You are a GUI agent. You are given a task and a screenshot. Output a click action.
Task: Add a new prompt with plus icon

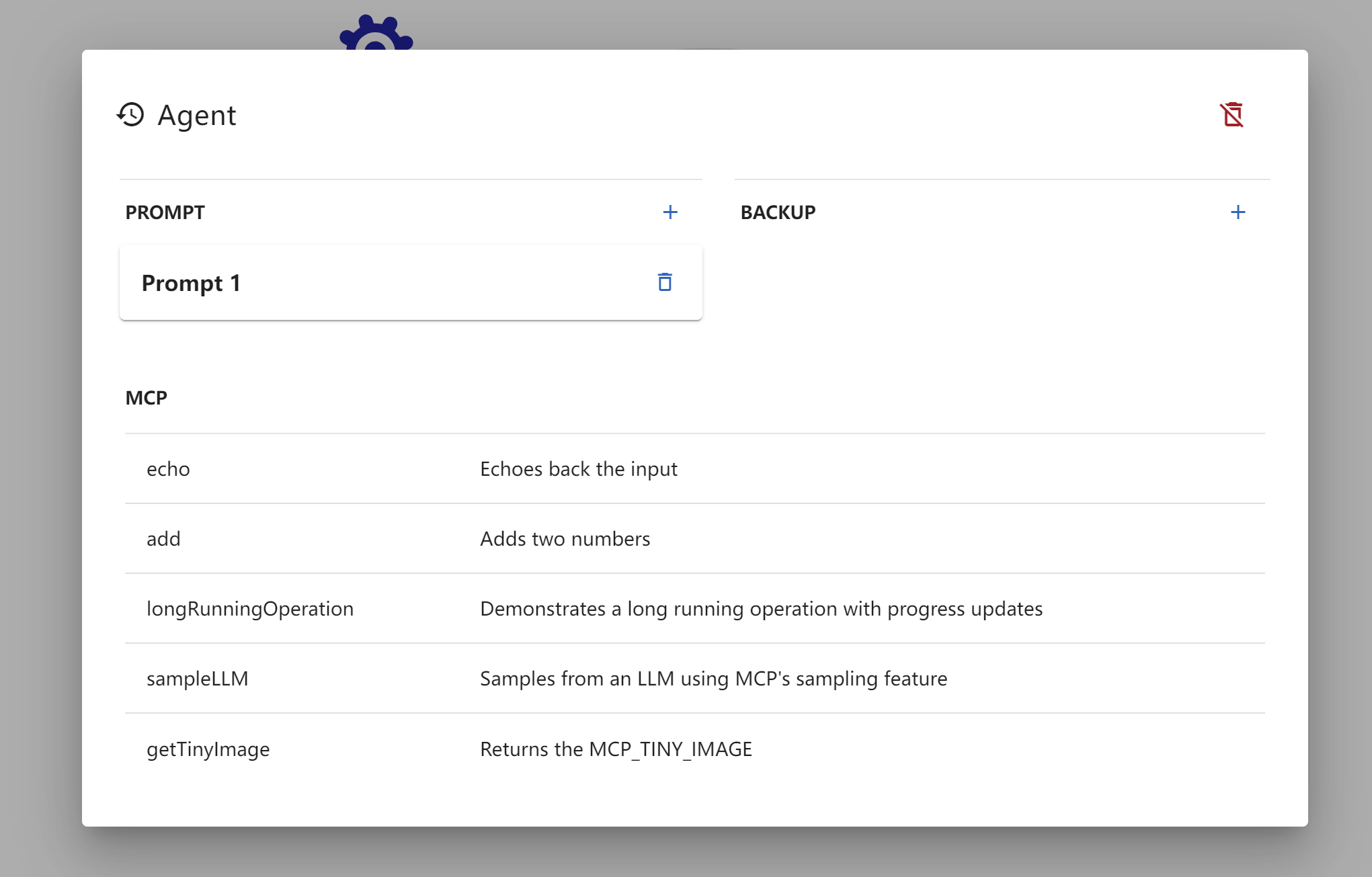pos(670,212)
